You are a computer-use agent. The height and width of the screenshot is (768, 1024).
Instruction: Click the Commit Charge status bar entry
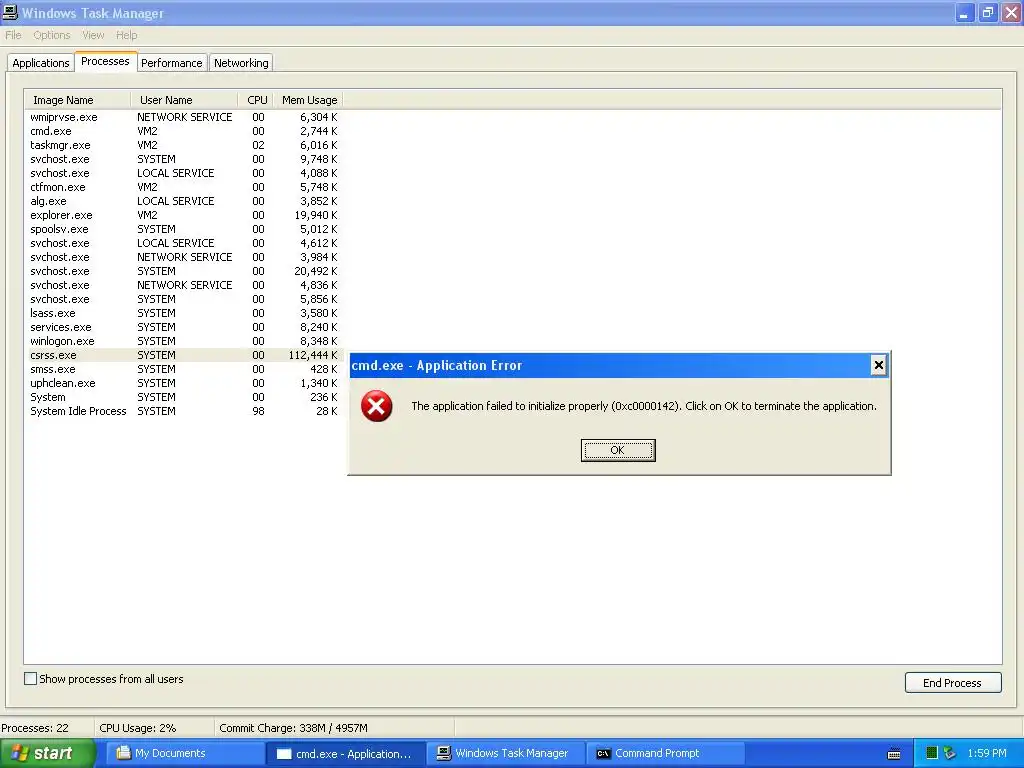click(x=293, y=728)
